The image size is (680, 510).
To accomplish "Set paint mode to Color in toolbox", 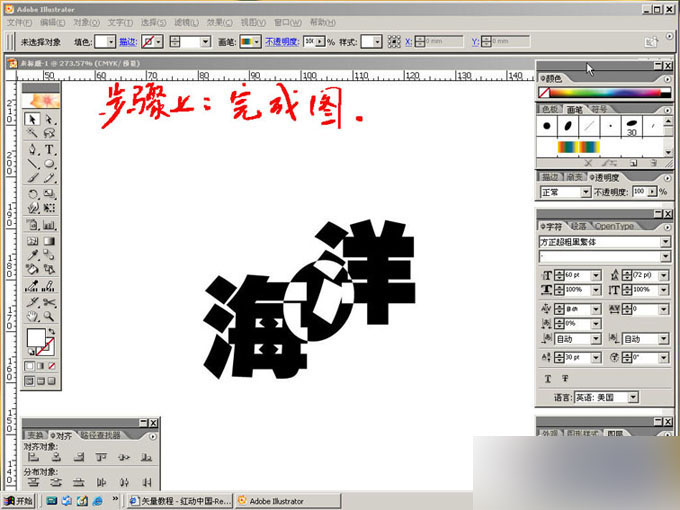I will [29, 366].
